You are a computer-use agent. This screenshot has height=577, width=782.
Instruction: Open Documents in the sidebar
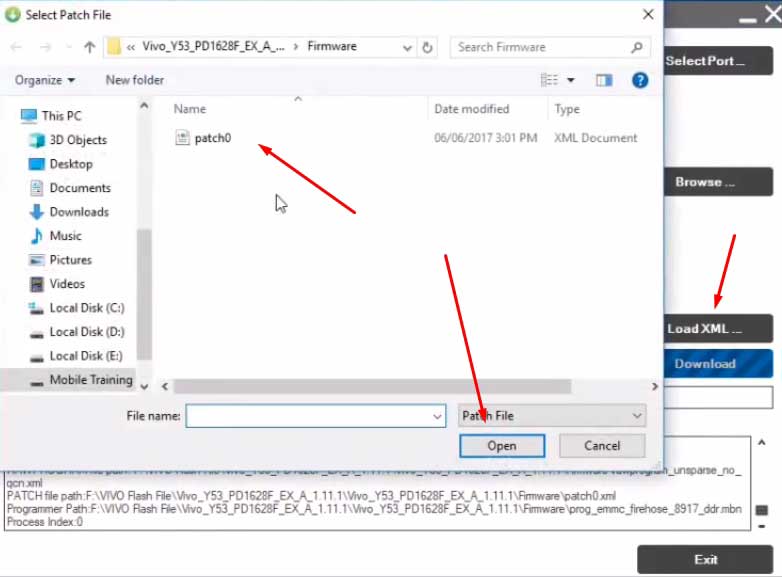(70, 188)
